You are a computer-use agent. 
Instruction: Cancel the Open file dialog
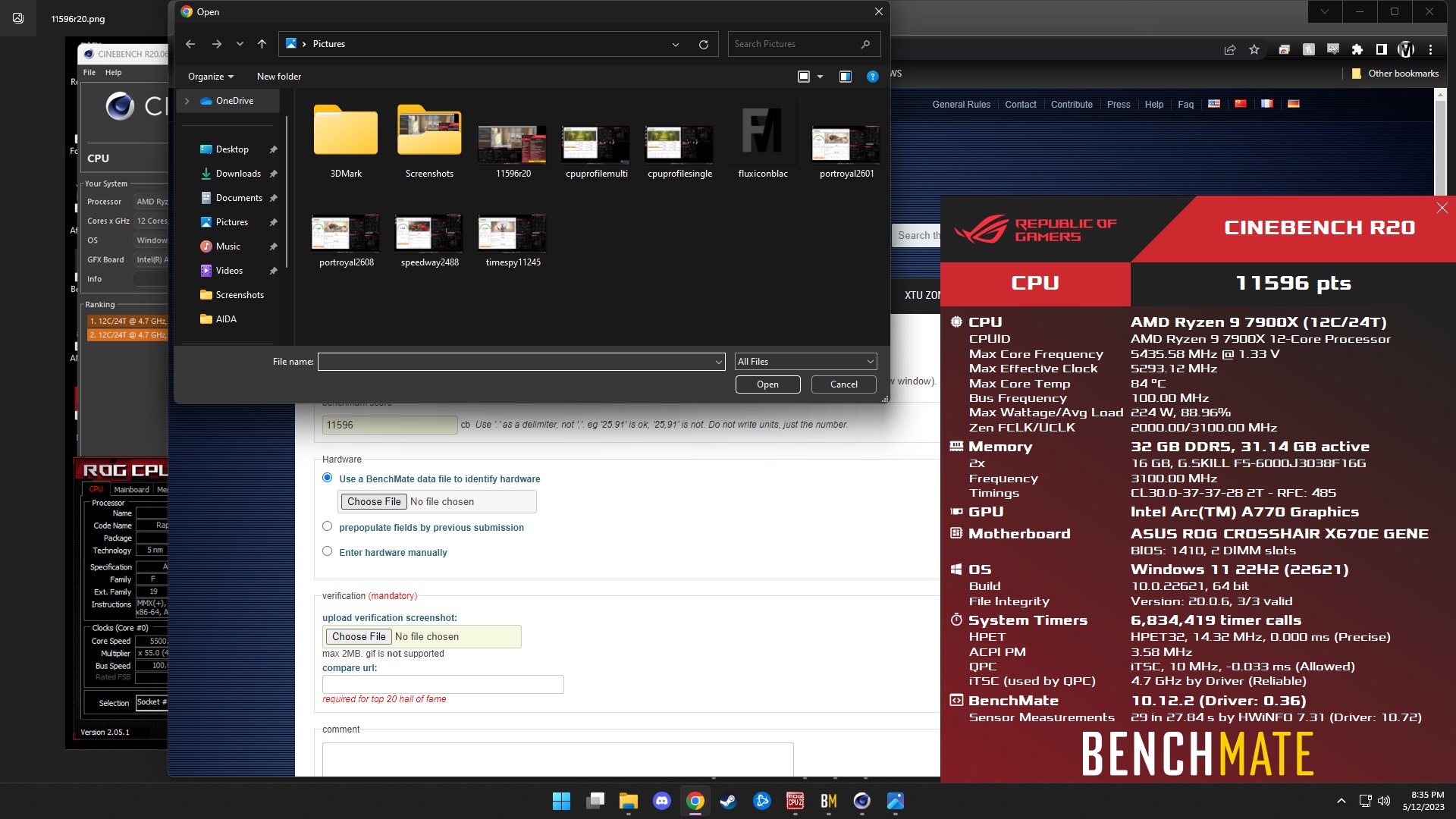843,384
